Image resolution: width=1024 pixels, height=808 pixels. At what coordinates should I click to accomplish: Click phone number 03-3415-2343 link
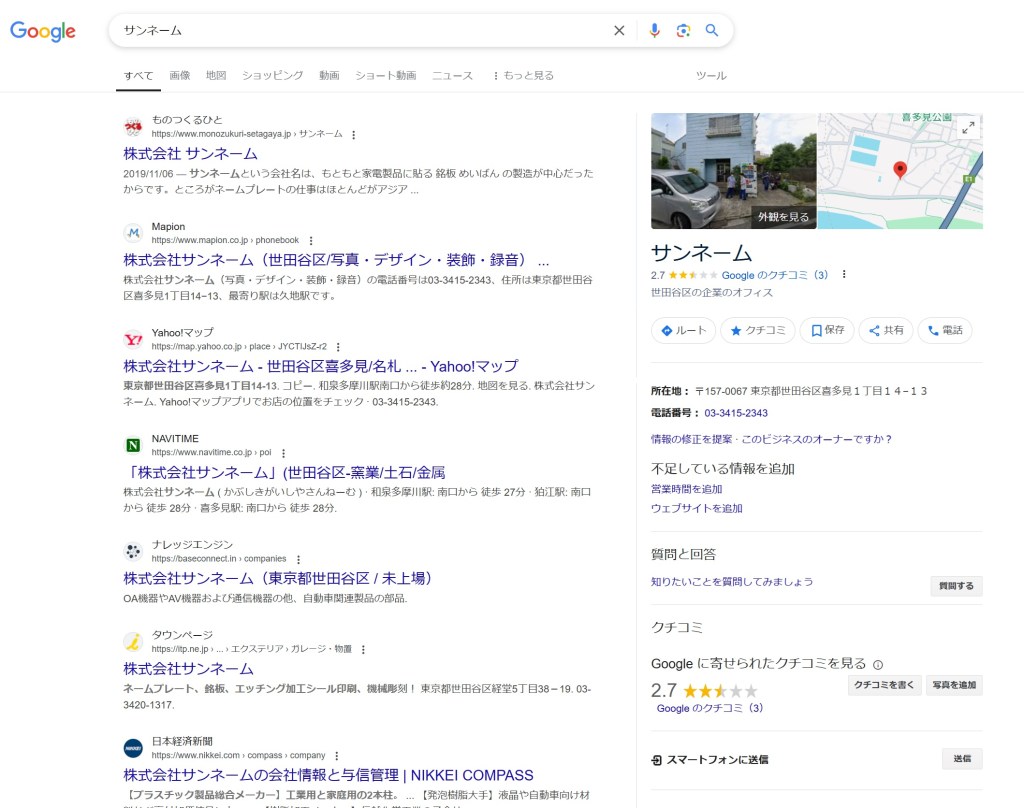click(736, 413)
